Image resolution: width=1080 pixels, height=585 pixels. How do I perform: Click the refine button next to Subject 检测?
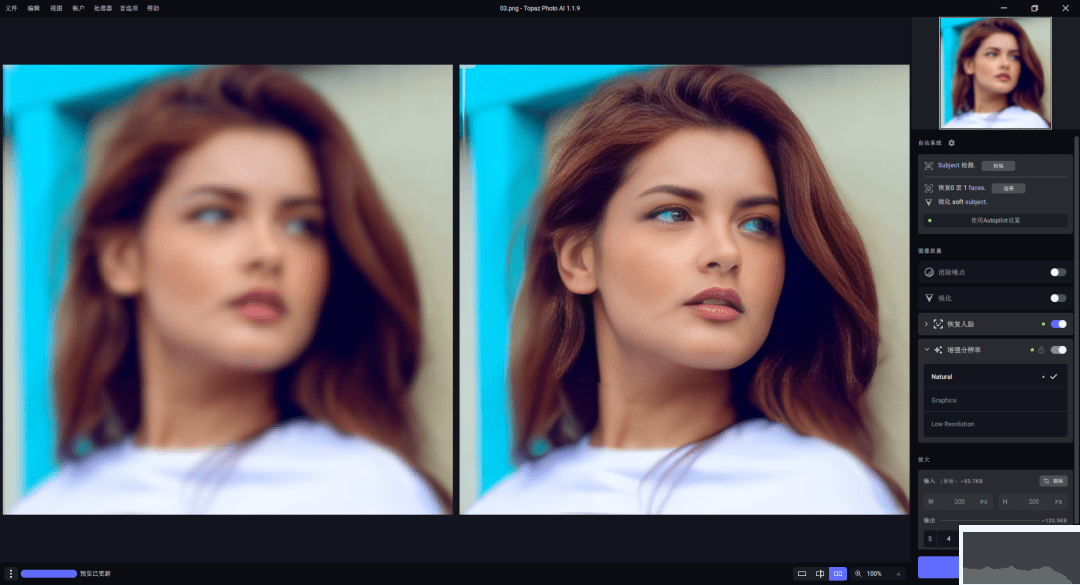coord(998,166)
